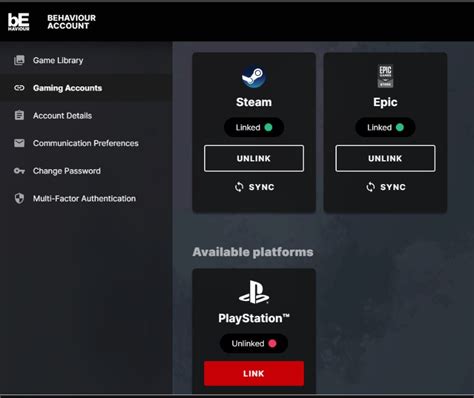Click the Steam platform name
Screen dimensions: 474x398
(254, 102)
